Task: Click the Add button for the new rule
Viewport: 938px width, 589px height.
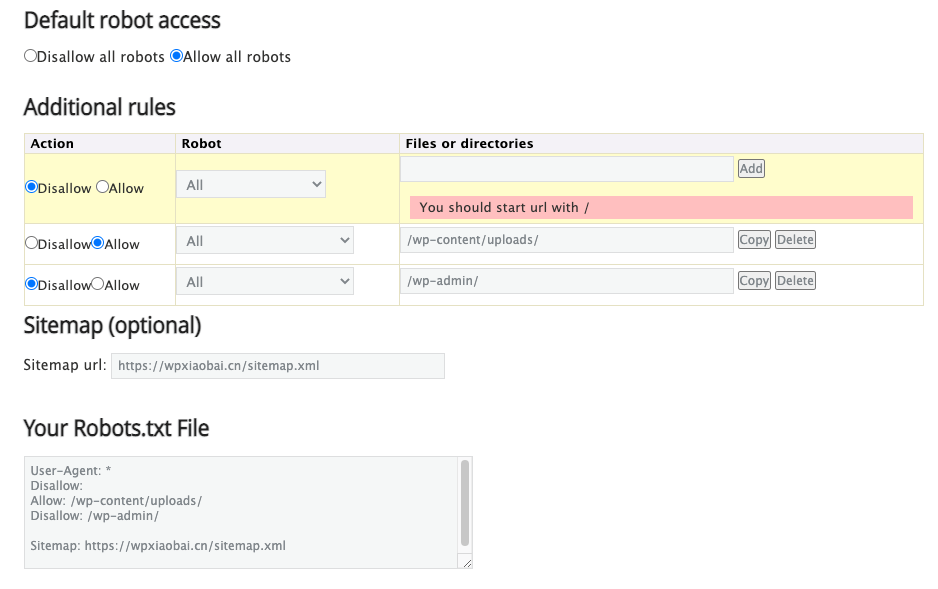Action: (751, 169)
